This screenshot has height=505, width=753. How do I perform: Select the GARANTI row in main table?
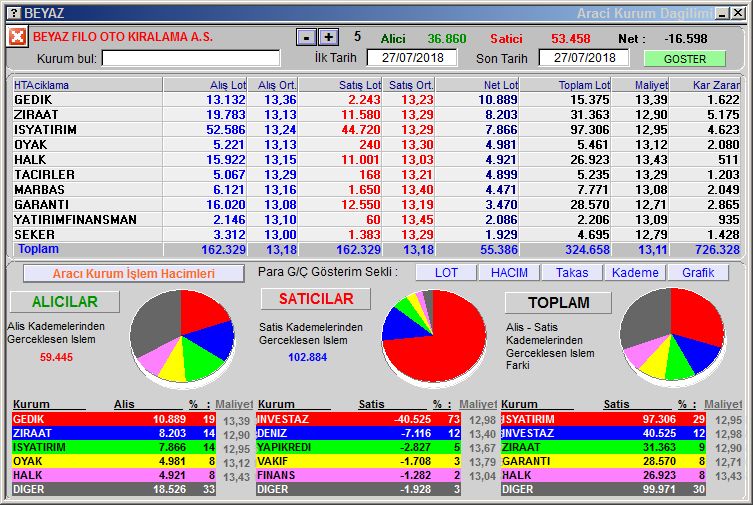(376, 204)
